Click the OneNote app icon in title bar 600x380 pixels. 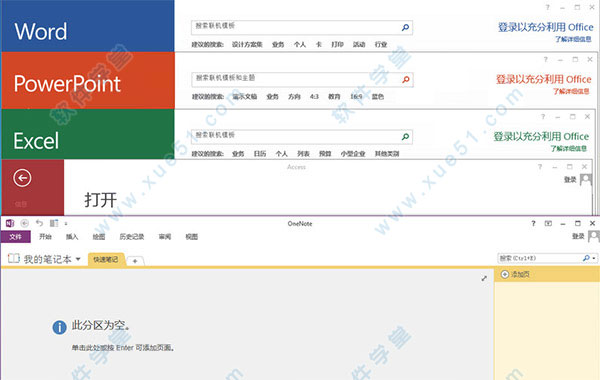[x=10, y=223]
